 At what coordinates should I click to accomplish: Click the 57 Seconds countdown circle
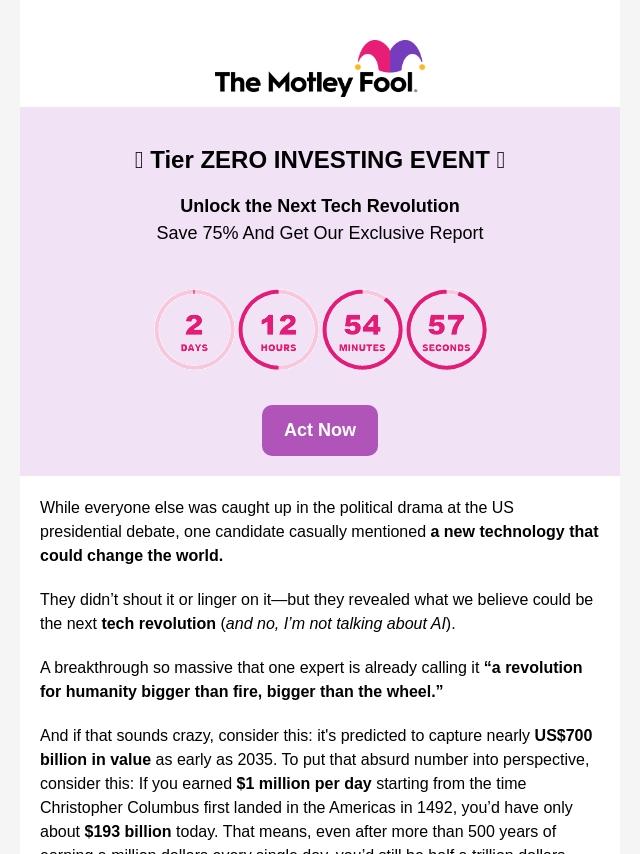point(446,330)
